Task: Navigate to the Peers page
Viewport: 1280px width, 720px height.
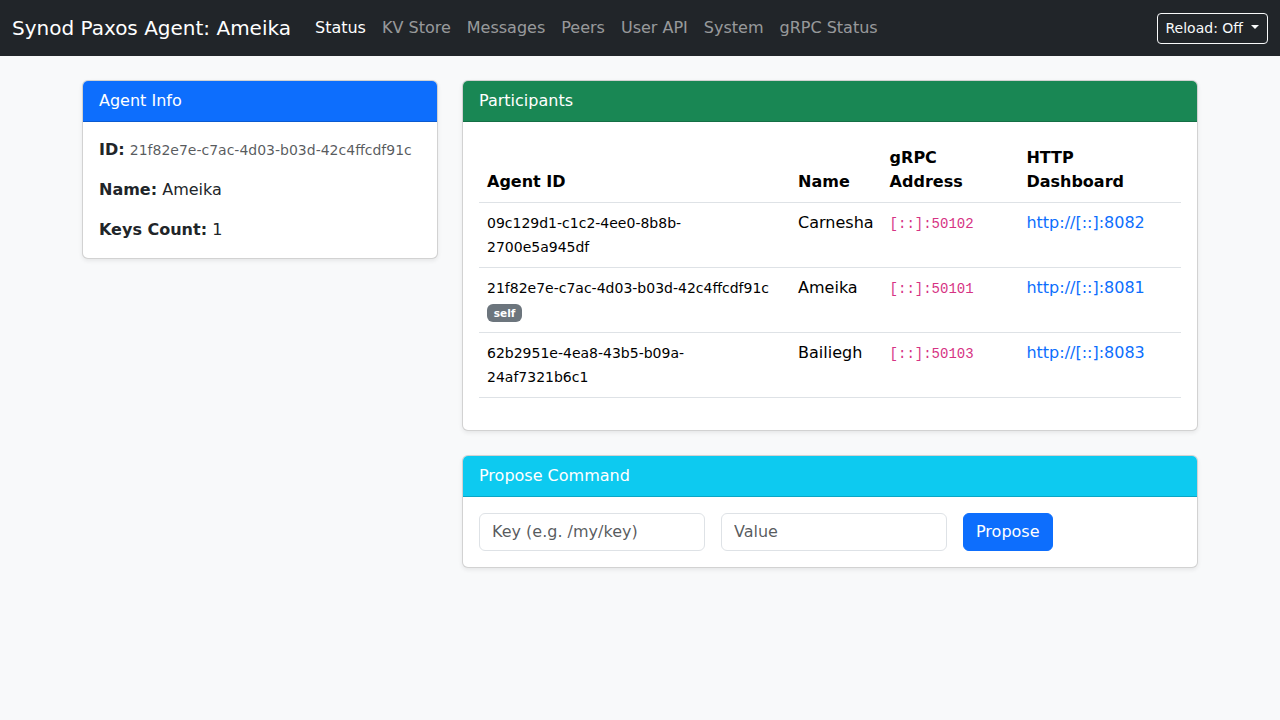Action: 582,28
